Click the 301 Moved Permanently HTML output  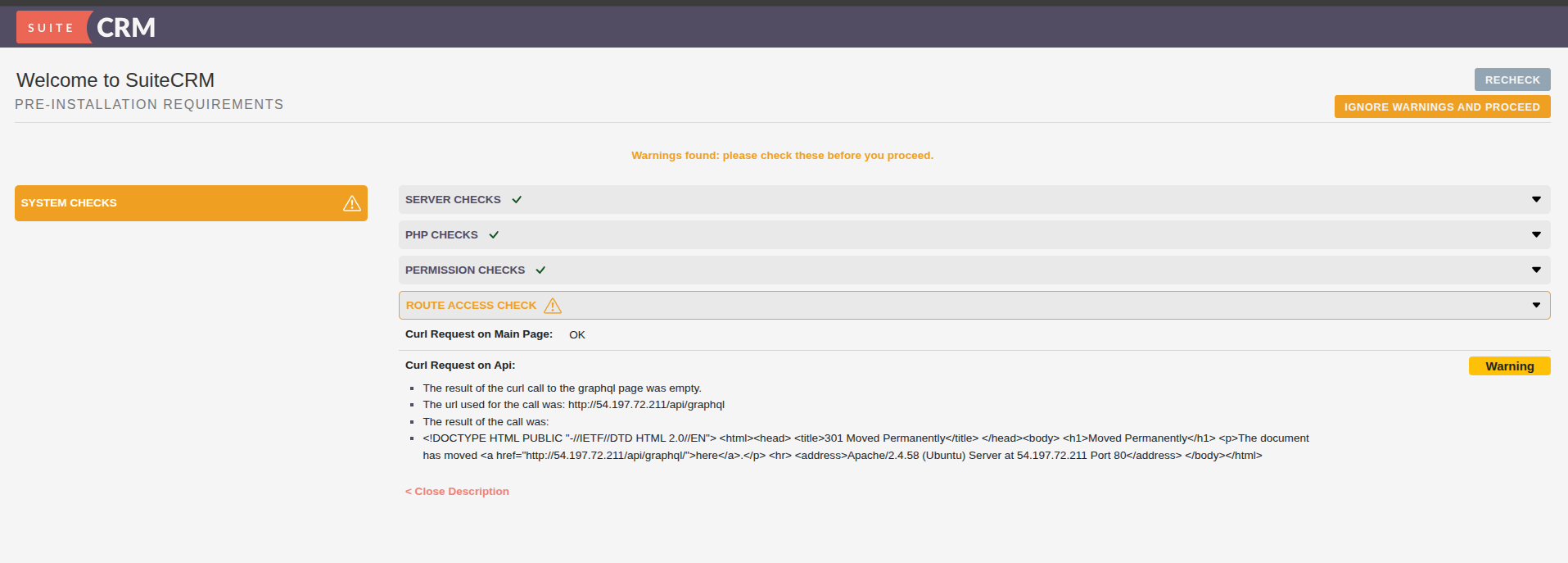coord(865,447)
